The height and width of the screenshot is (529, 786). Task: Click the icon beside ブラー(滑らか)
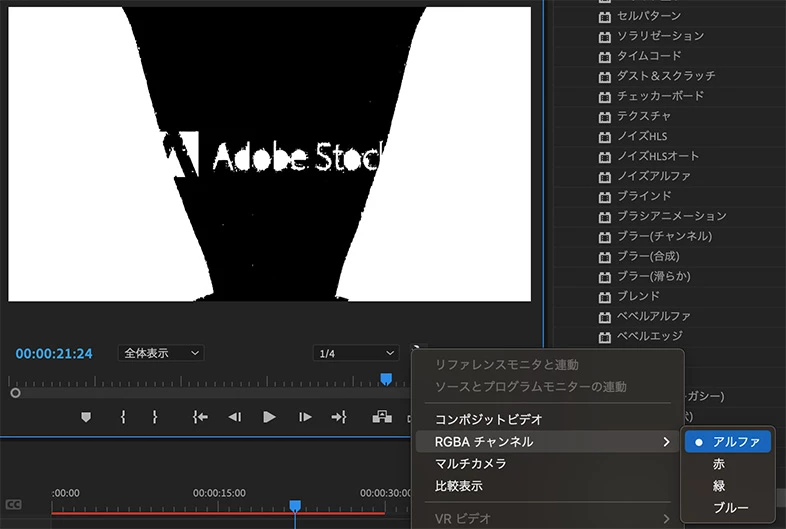(605, 277)
